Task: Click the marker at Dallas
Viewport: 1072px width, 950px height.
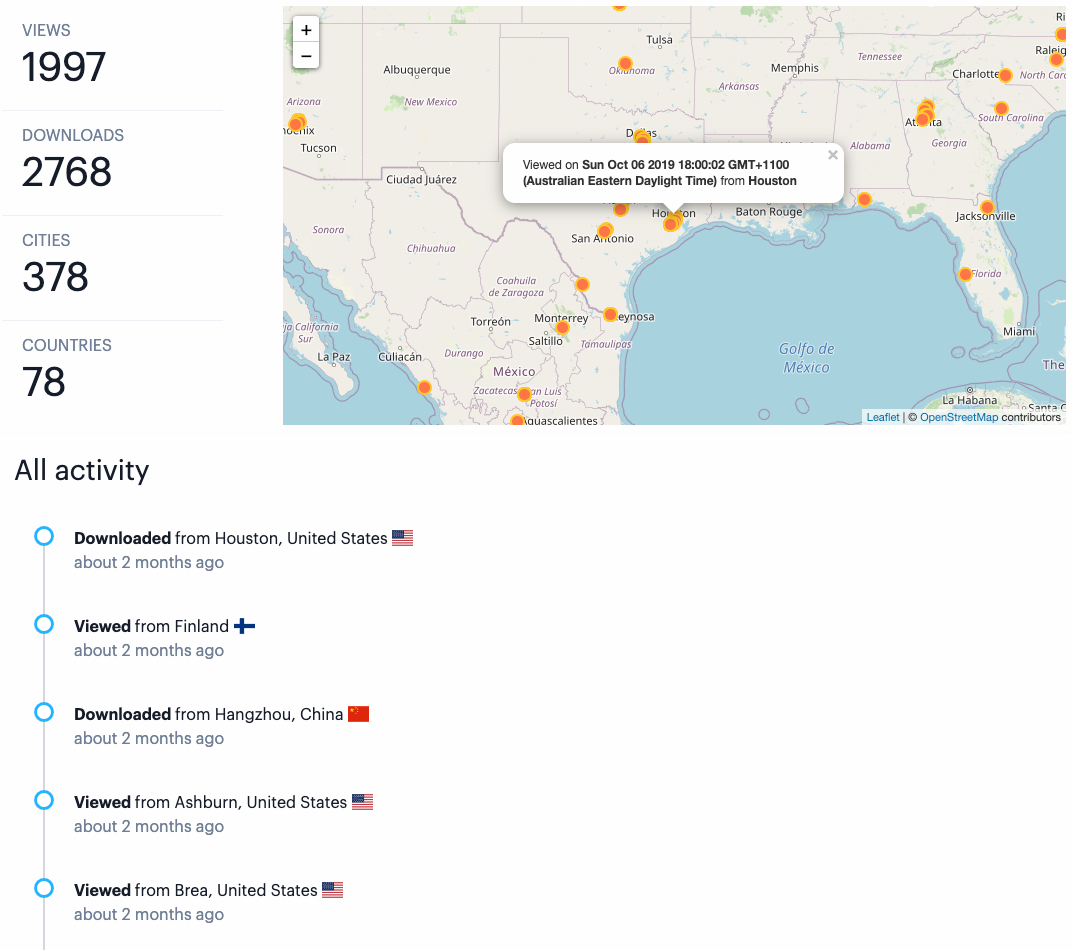Action: click(641, 137)
